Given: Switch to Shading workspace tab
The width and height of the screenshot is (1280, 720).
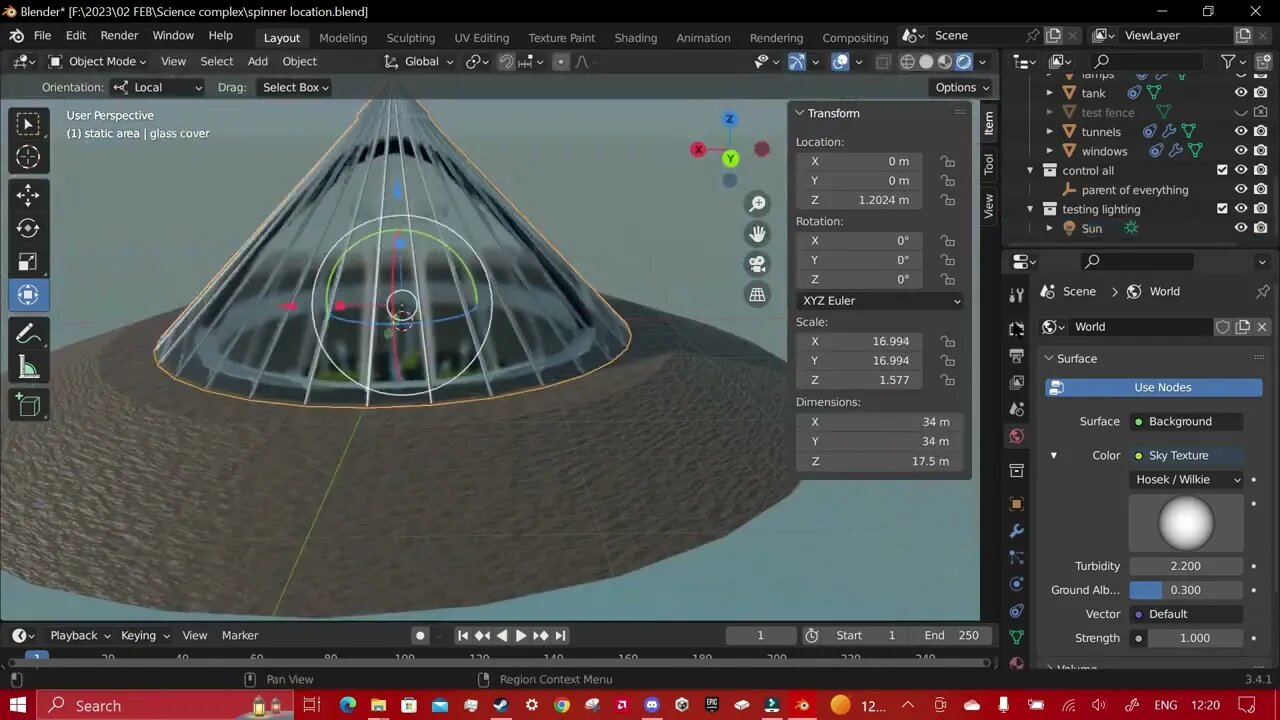Looking at the screenshot, I should coord(636,38).
